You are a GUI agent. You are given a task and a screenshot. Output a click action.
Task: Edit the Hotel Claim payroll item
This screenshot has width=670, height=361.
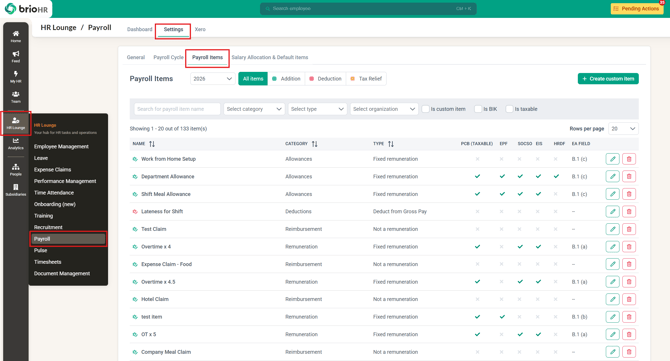(612, 299)
